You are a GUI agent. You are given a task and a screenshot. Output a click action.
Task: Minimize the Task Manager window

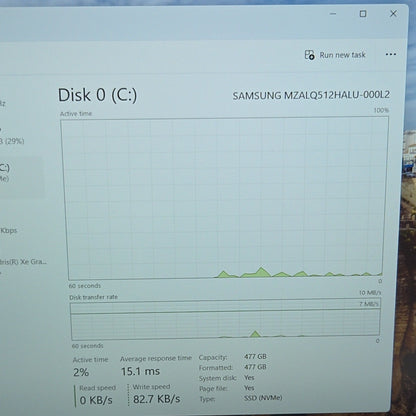click(333, 14)
